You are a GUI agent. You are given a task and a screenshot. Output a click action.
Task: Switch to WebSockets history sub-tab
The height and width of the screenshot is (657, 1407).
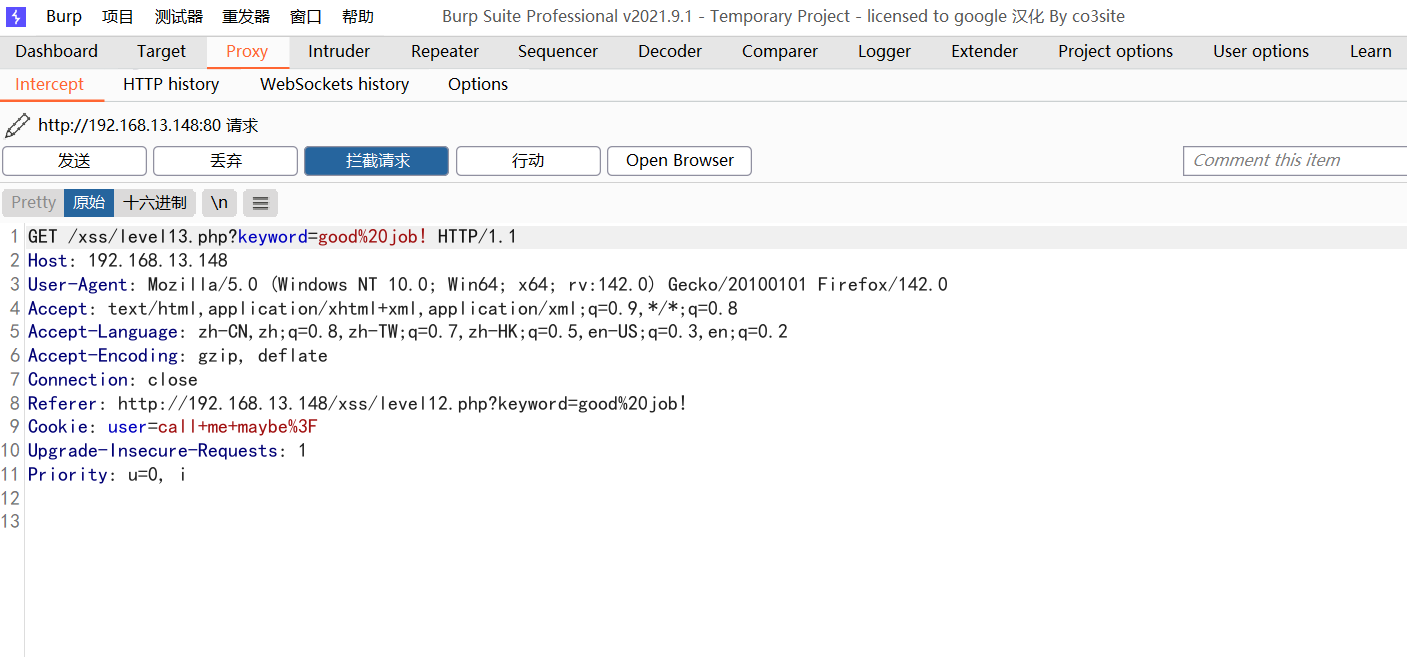pyautogui.click(x=334, y=85)
